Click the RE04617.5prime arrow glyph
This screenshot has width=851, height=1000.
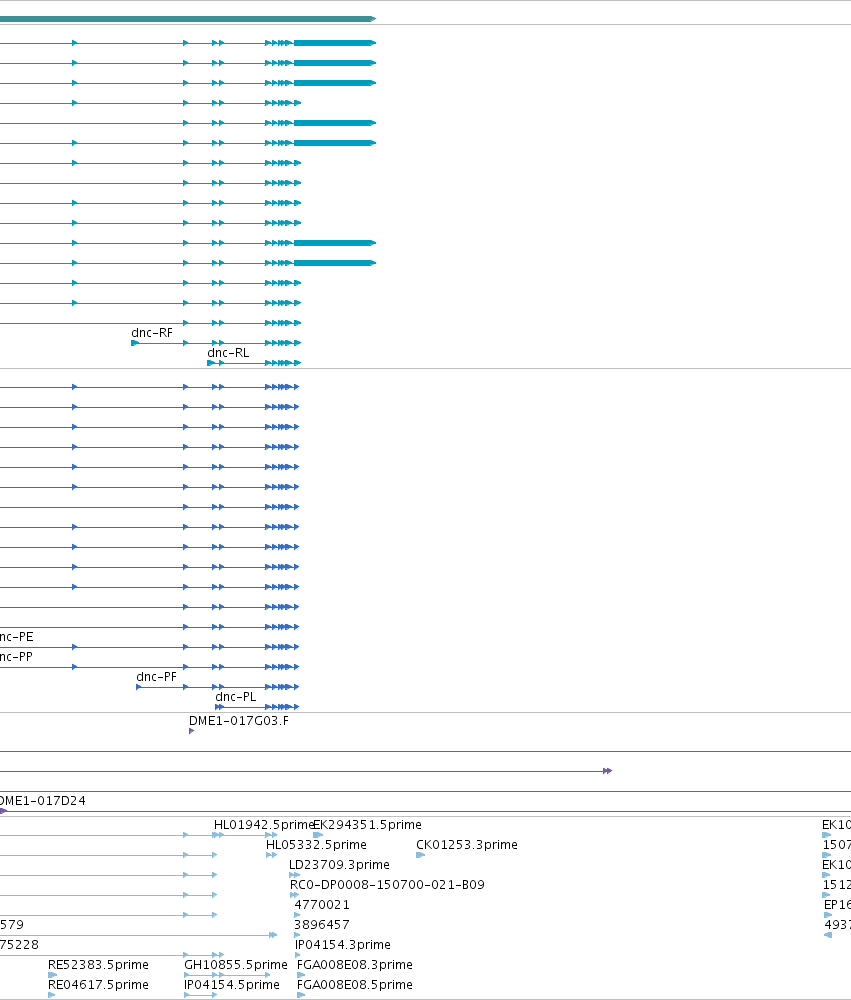[x=52, y=995]
